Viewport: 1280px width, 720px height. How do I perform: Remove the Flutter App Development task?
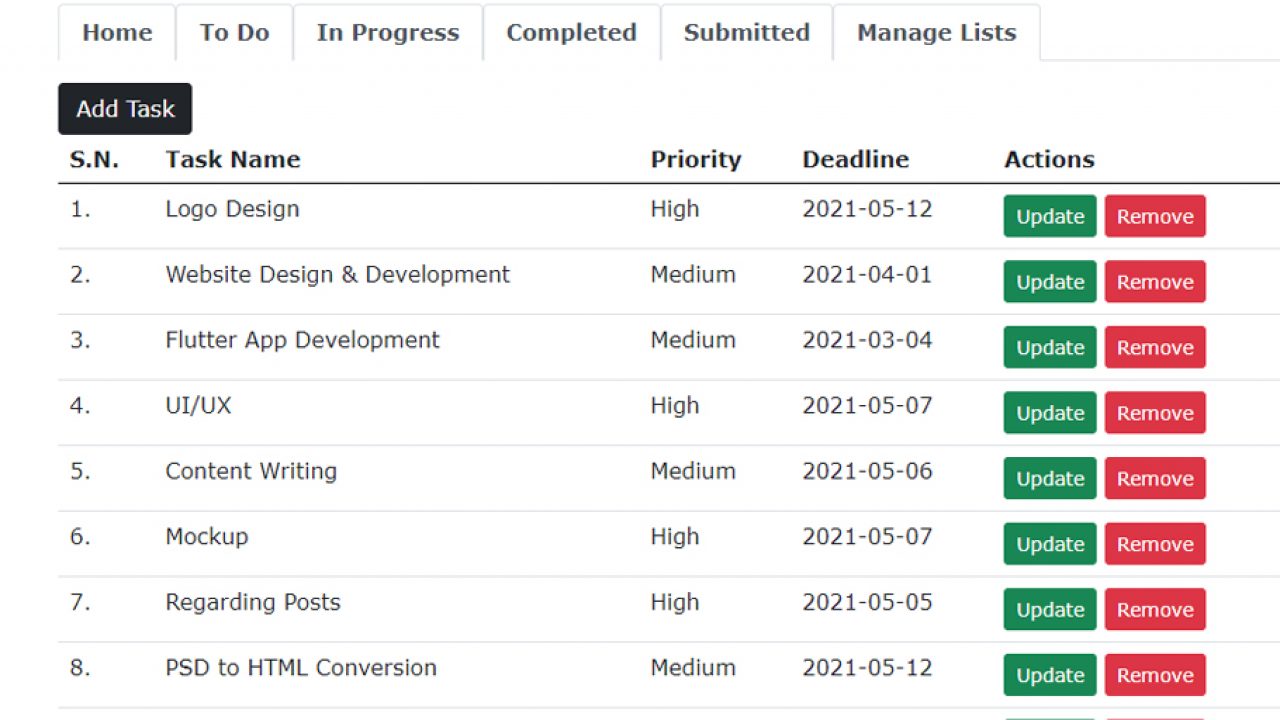click(x=1155, y=347)
